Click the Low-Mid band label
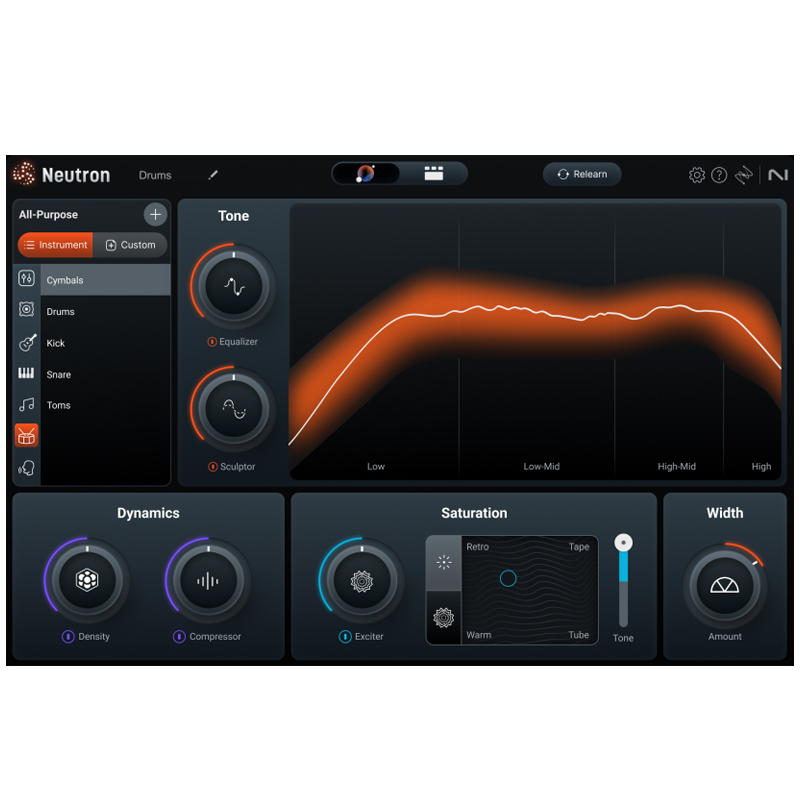 tap(541, 466)
